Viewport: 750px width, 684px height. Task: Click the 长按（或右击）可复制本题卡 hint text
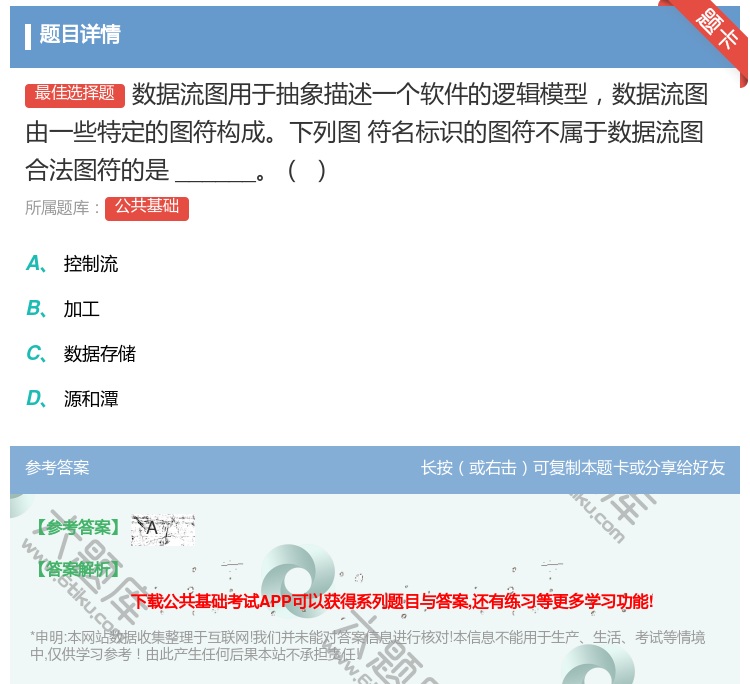573,467
